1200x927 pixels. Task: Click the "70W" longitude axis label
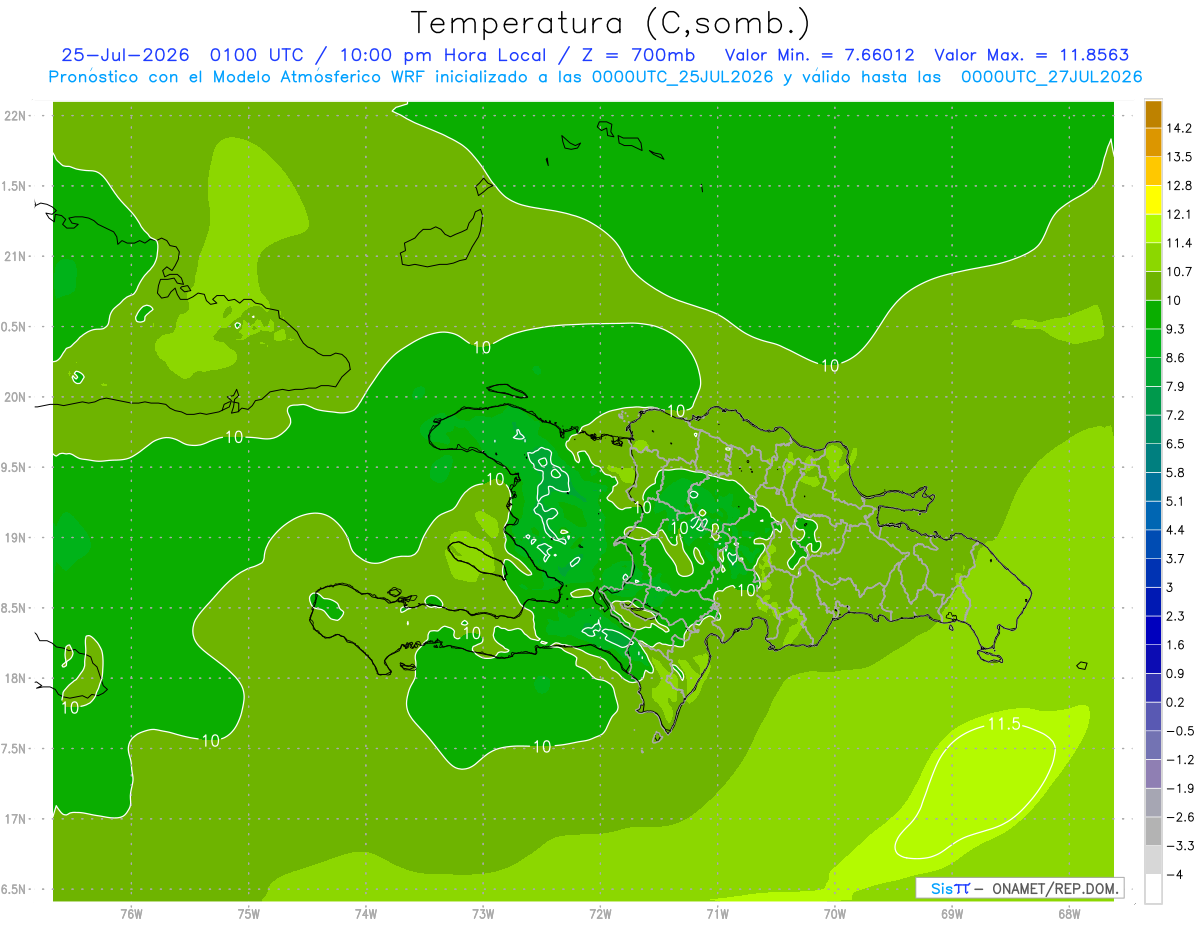click(834, 914)
